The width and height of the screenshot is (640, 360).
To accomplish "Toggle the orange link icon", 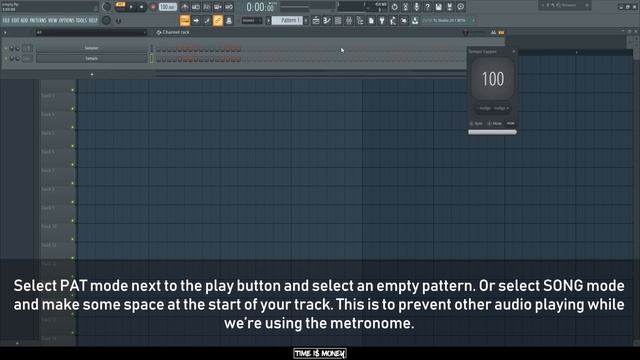I will point(218,20).
